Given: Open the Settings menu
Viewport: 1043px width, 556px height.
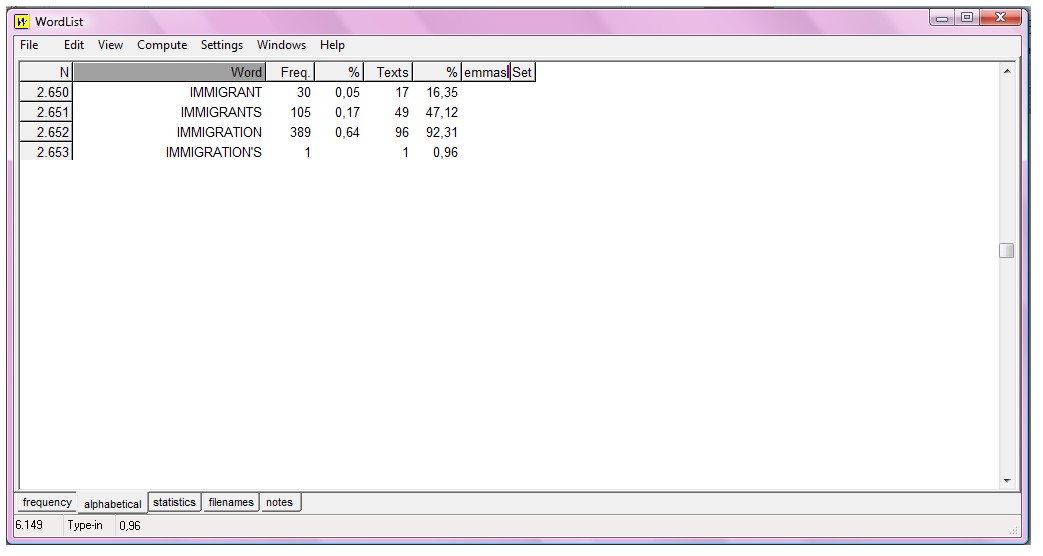Looking at the screenshot, I should (x=221, y=45).
